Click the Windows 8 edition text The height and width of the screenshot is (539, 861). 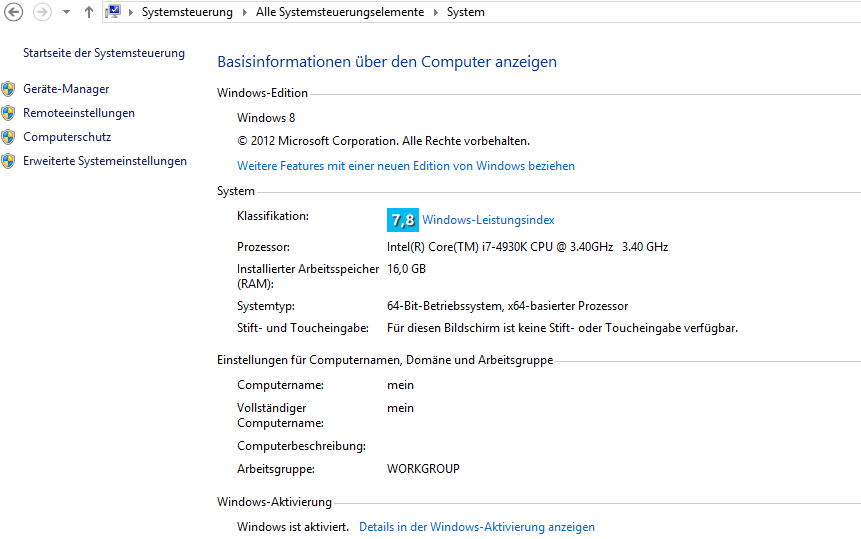pos(266,118)
